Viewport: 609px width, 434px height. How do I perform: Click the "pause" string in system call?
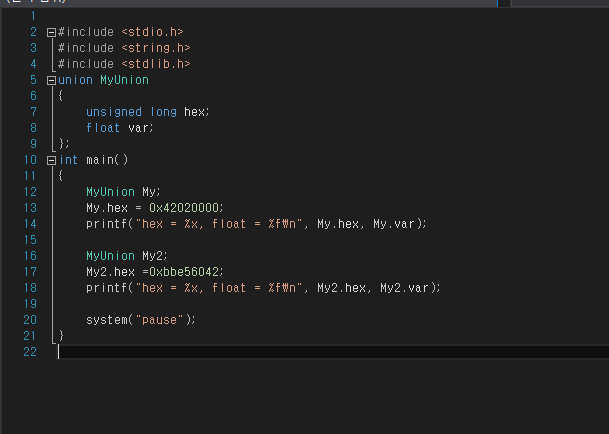(159, 320)
